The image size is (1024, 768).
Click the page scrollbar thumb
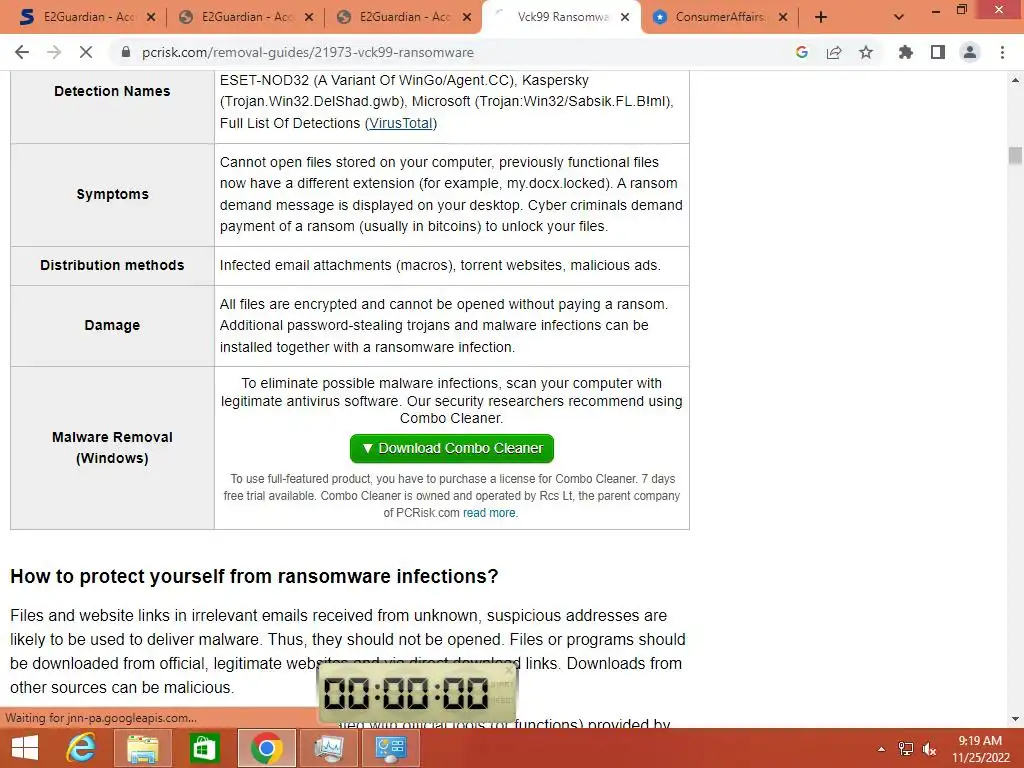pos(1015,155)
